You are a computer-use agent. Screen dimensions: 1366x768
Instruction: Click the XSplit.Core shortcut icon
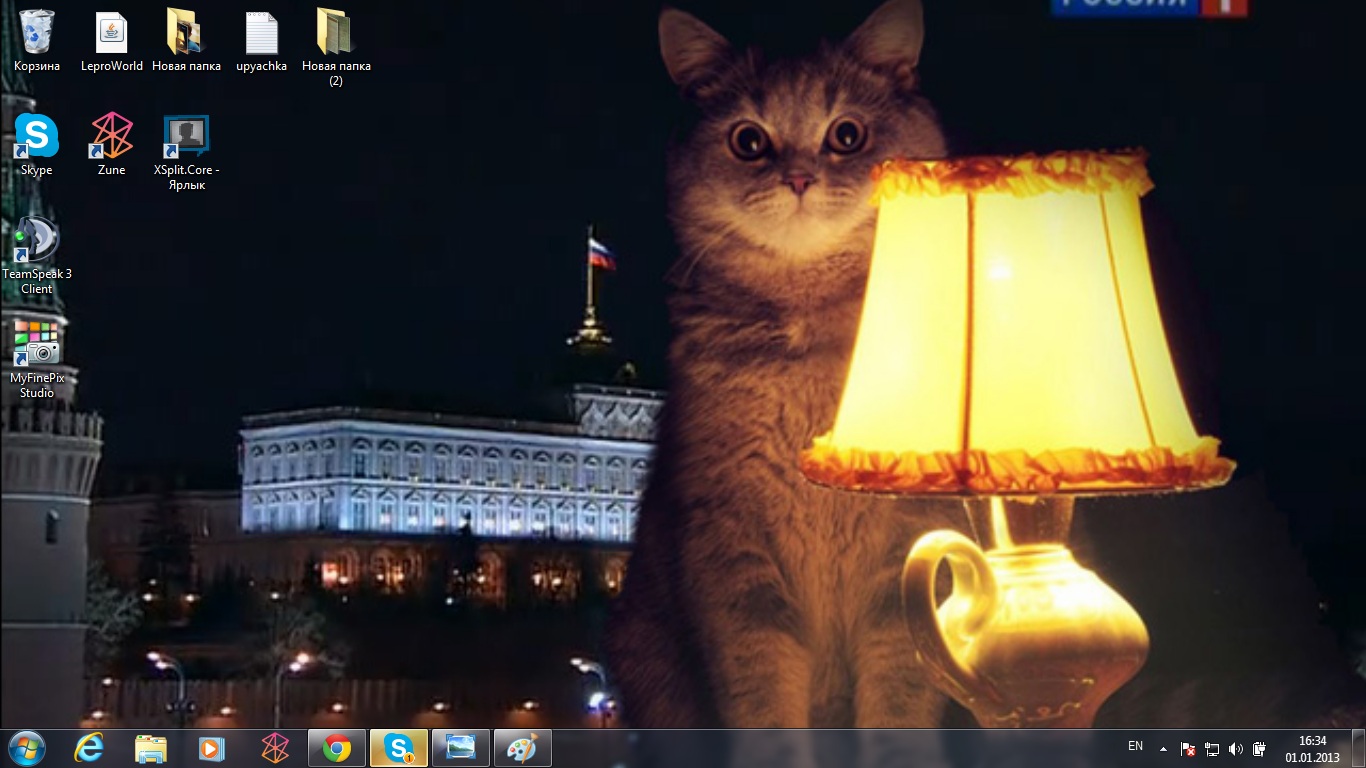[186, 137]
